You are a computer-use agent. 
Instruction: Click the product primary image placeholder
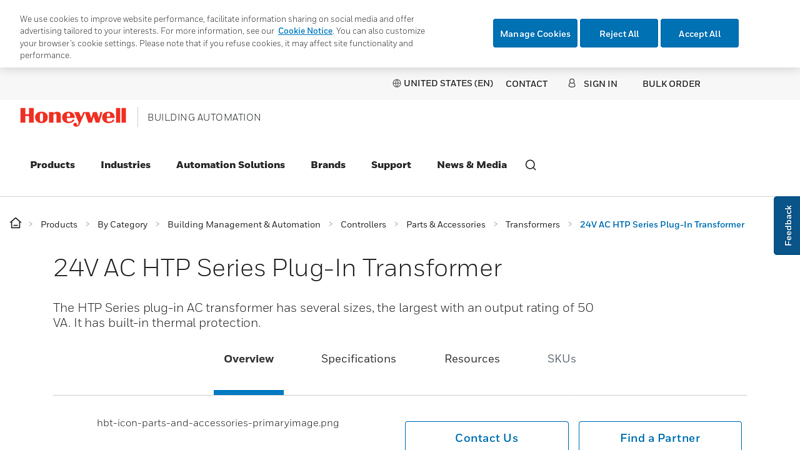(x=218, y=423)
